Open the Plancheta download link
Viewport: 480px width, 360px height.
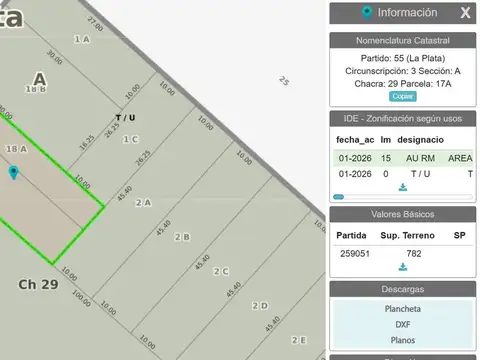coord(403,309)
